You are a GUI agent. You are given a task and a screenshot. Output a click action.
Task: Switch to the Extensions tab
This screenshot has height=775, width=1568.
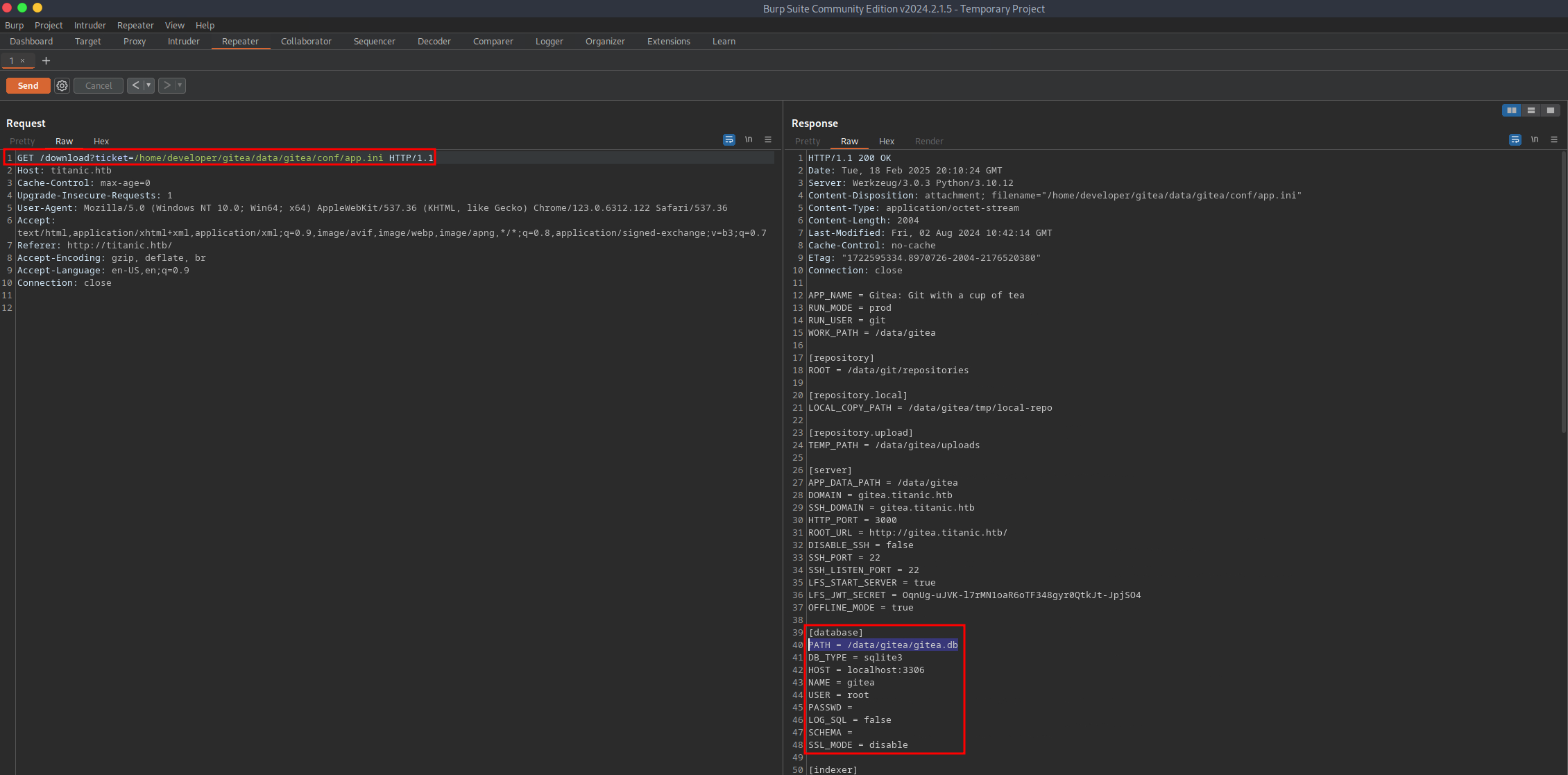coord(668,42)
